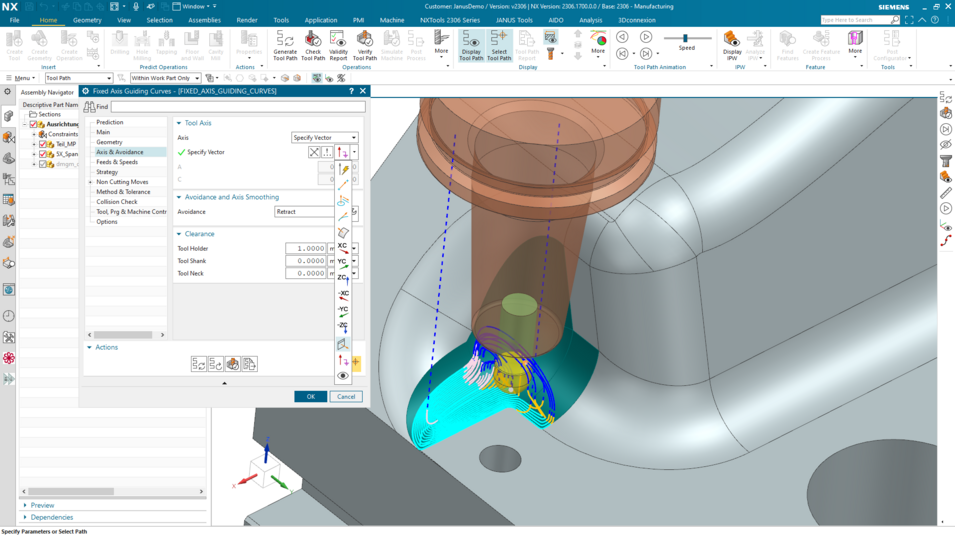Select Collision Check in dialog tree

116,202
